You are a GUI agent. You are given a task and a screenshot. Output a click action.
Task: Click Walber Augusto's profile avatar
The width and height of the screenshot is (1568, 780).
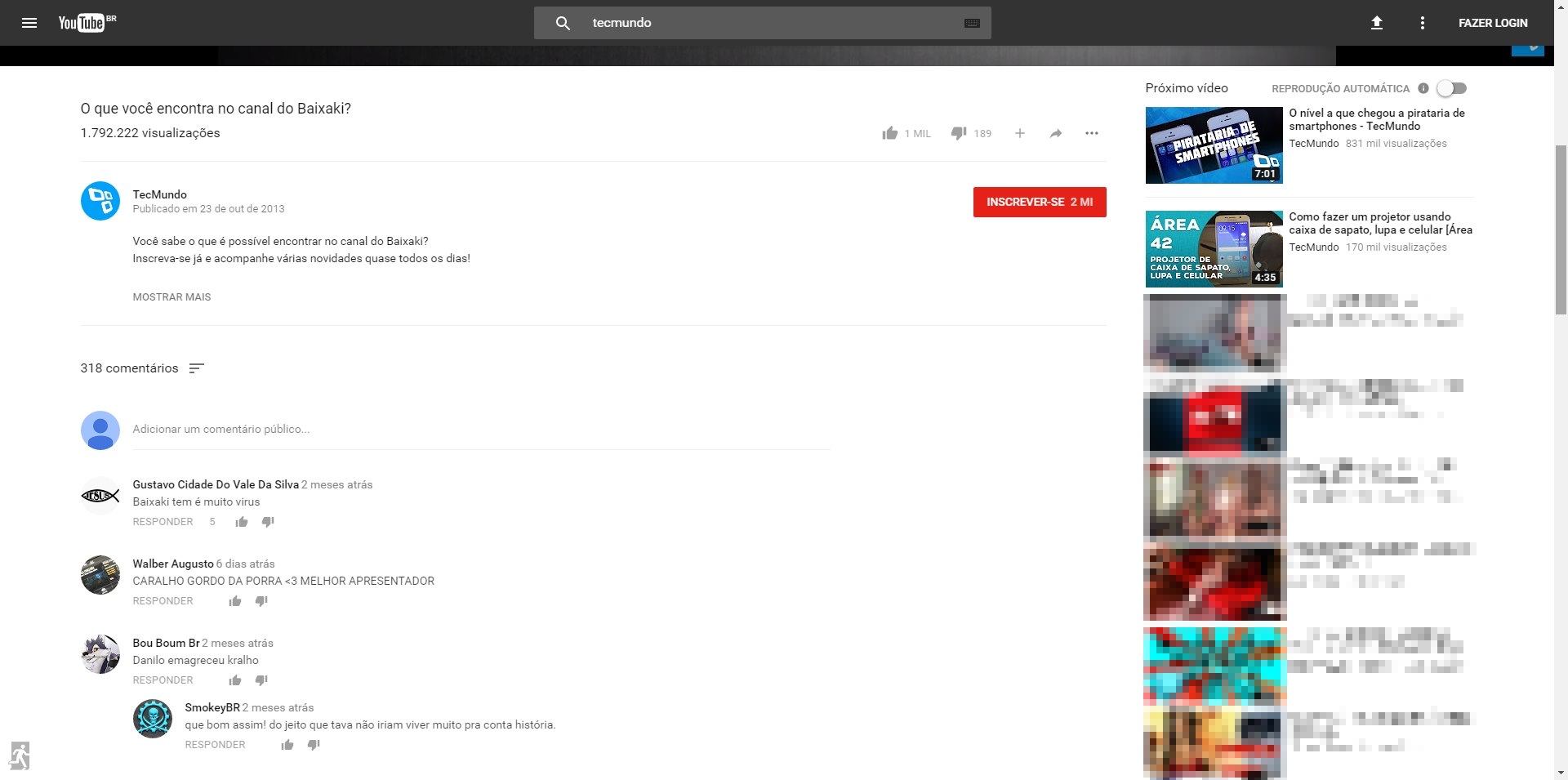point(100,575)
